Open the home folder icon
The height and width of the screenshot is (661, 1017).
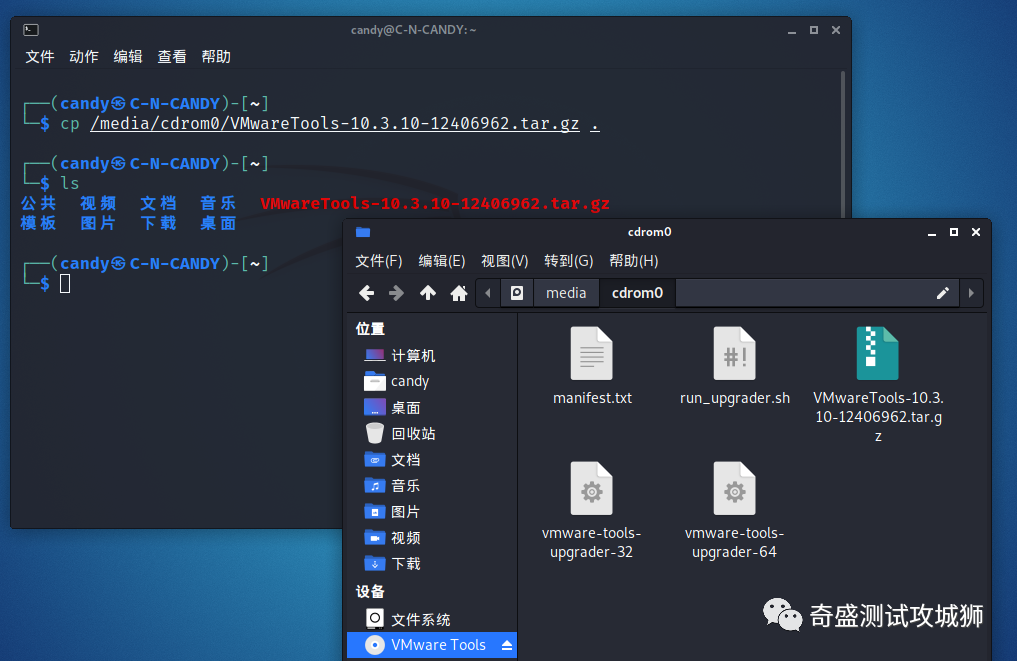[459, 293]
